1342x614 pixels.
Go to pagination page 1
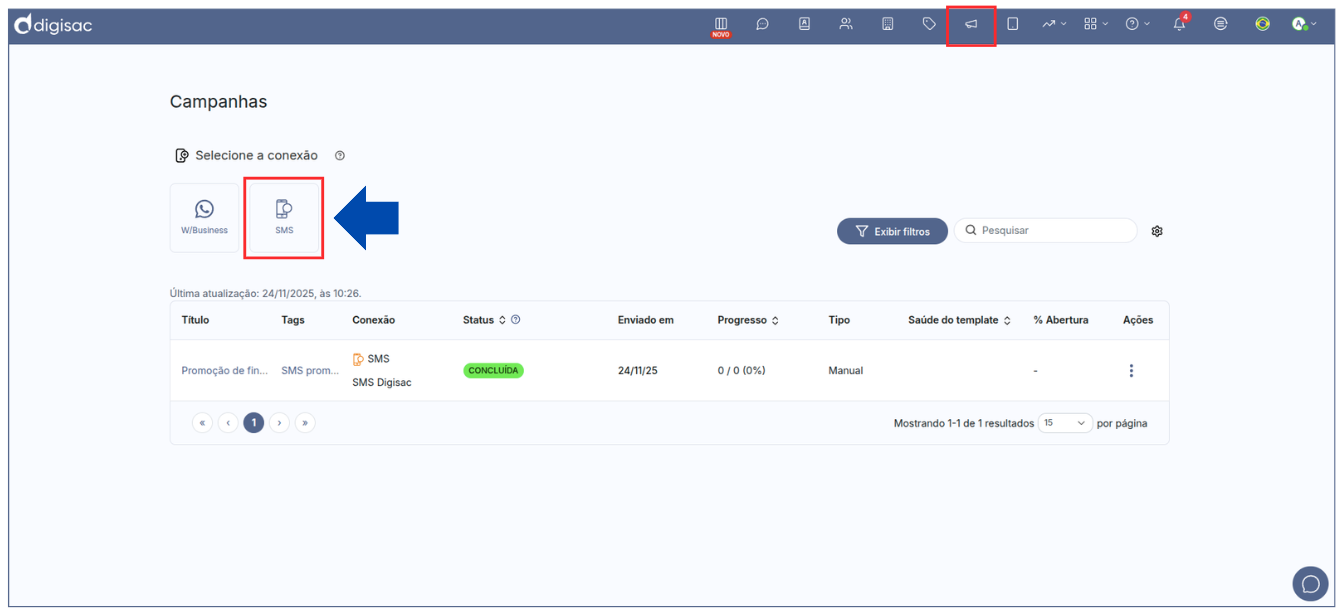point(254,423)
